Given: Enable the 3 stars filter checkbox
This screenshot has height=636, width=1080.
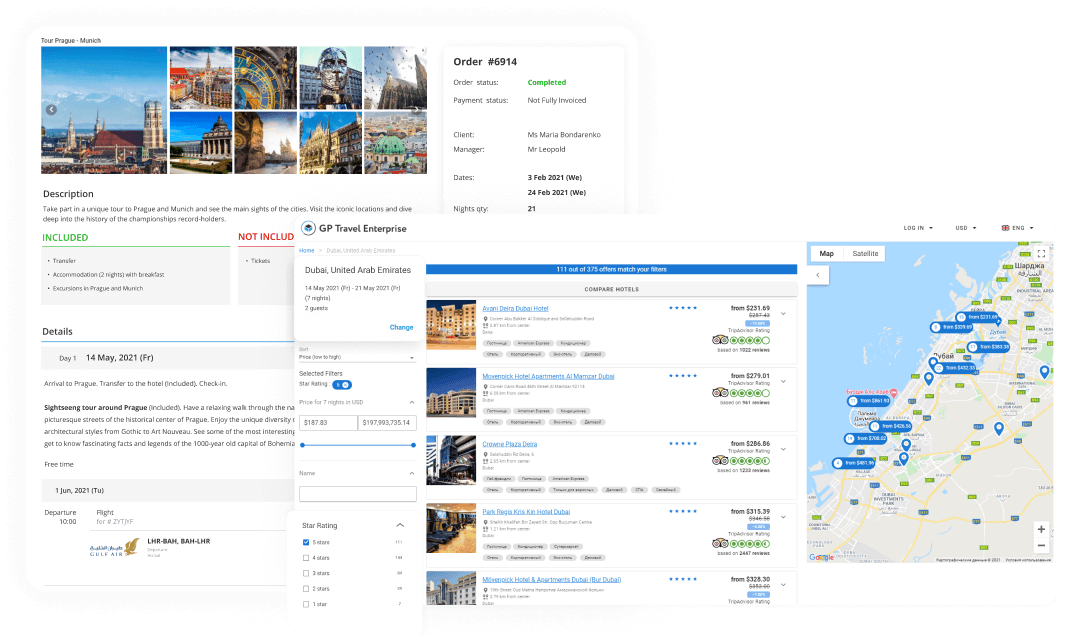Looking at the screenshot, I should pyautogui.click(x=306, y=573).
